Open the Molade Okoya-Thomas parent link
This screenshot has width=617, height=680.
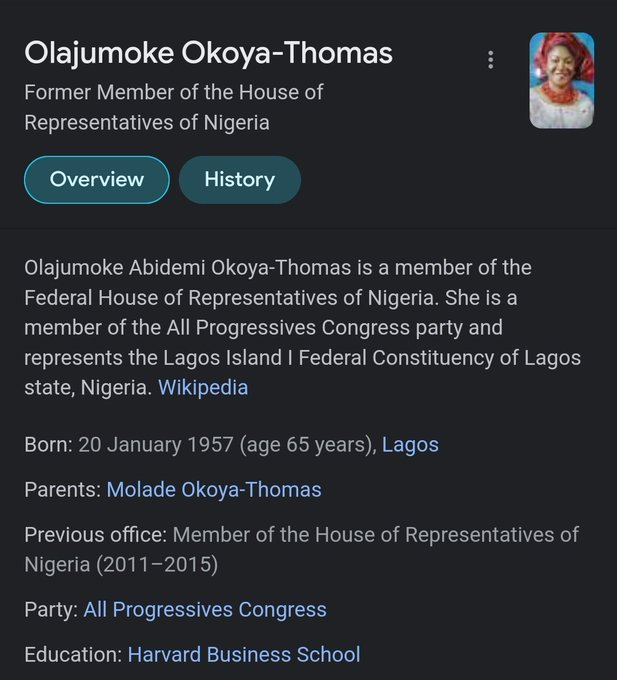point(214,490)
